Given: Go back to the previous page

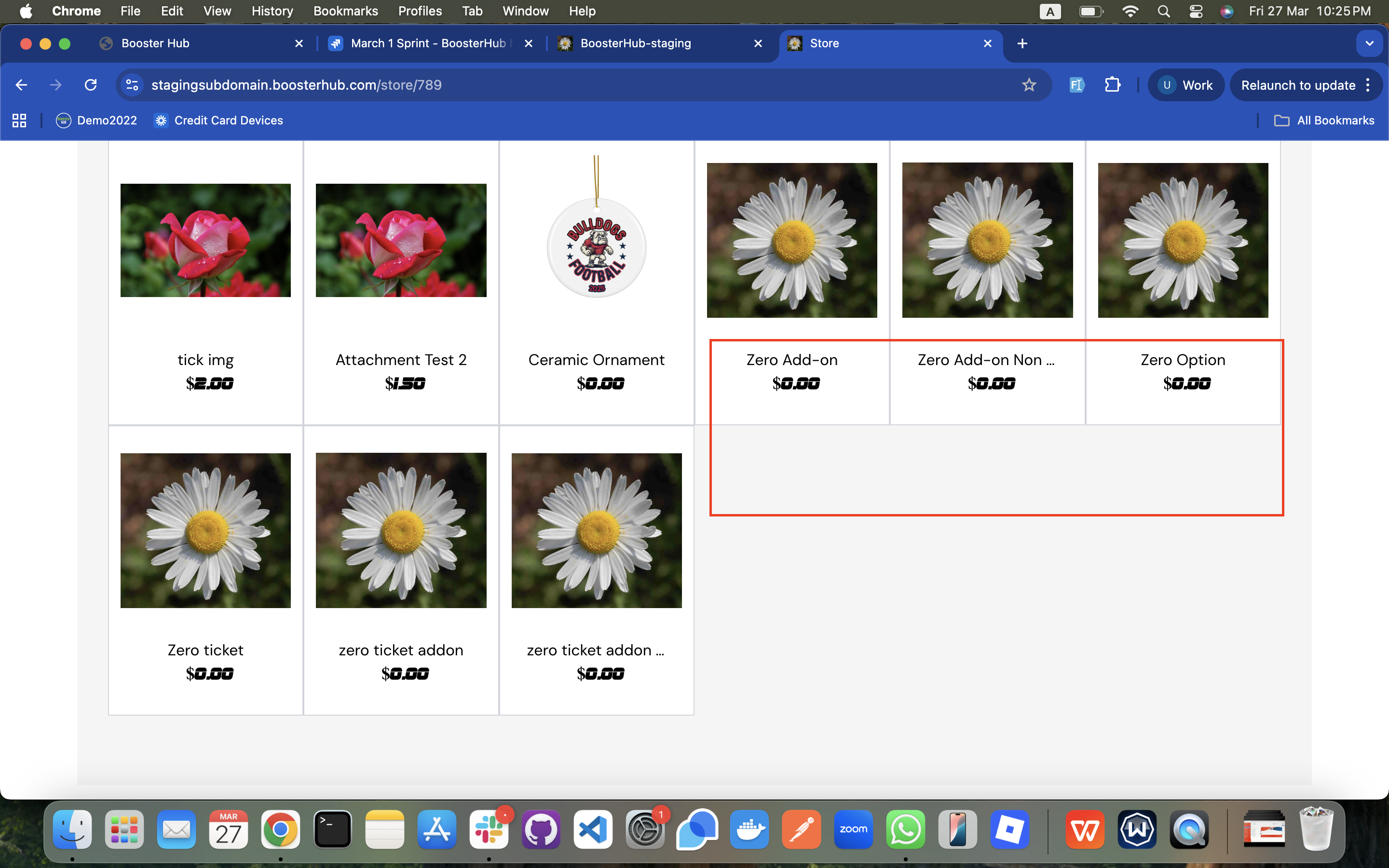Looking at the screenshot, I should (21, 85).
